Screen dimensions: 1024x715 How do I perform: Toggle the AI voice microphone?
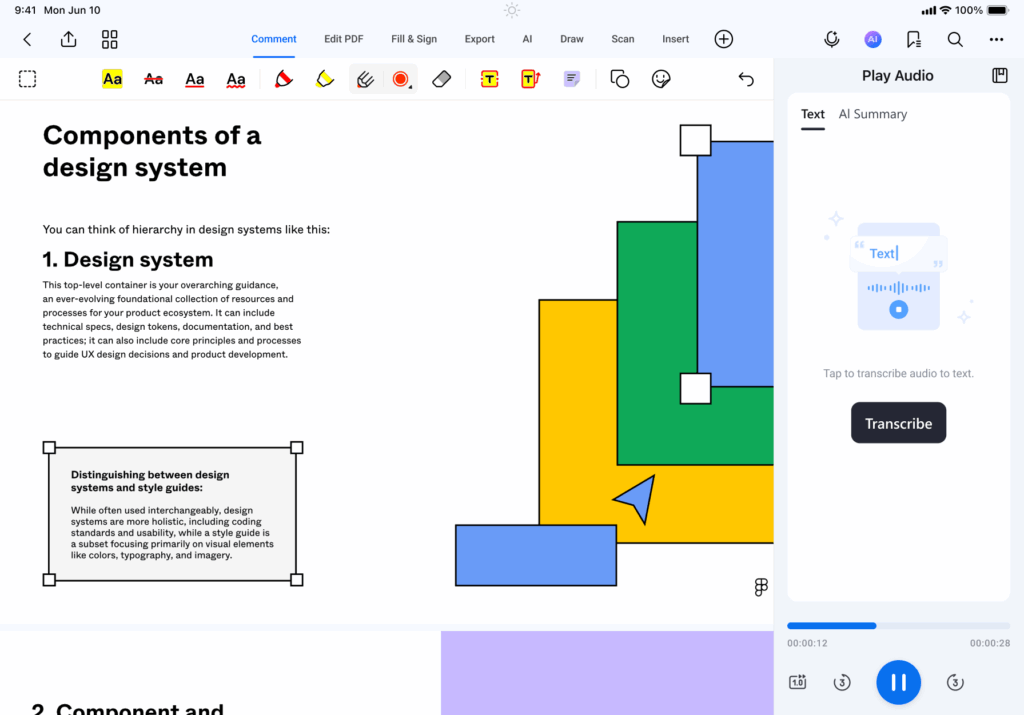tap(831, 39)
